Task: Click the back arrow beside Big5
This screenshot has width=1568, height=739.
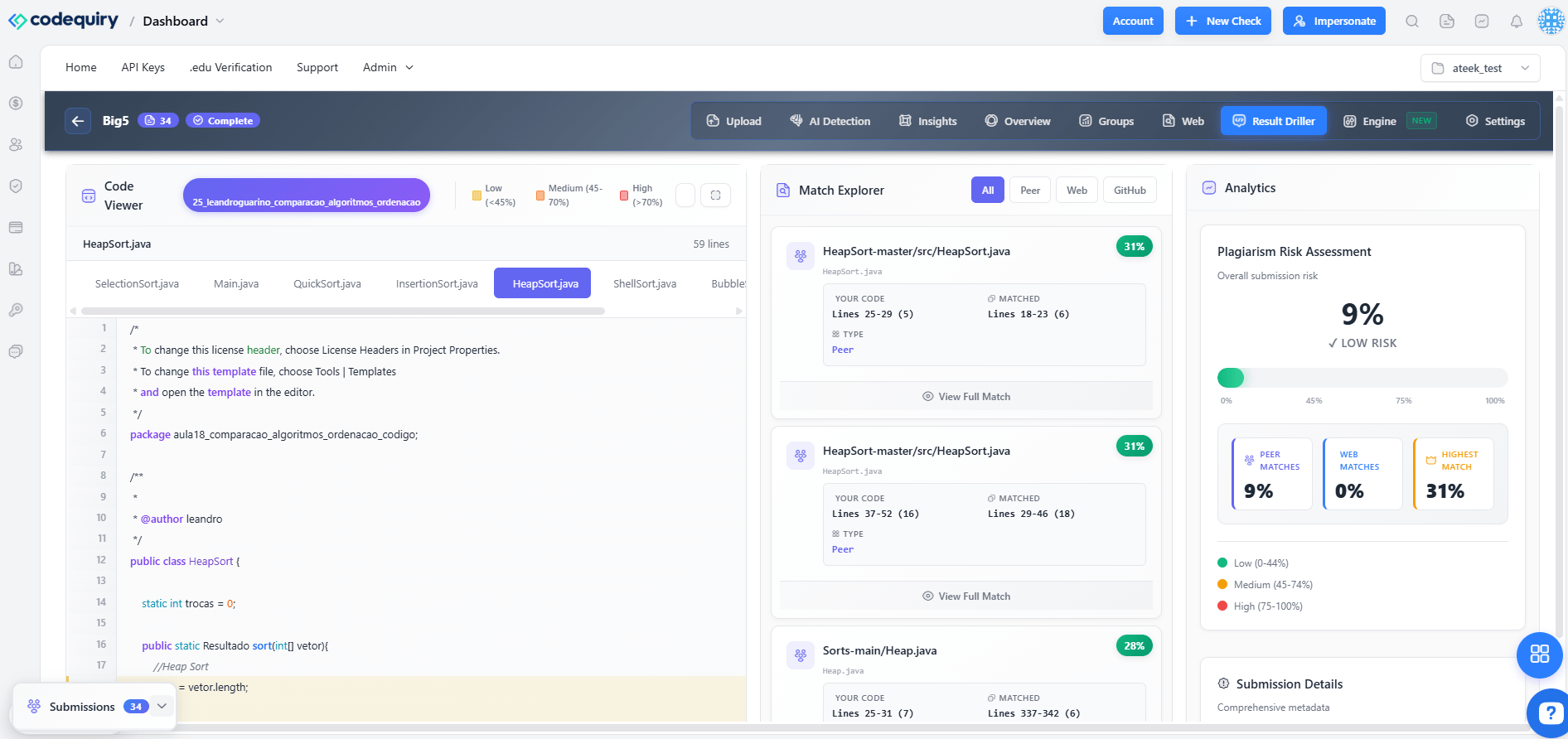Action: [78, 121]
